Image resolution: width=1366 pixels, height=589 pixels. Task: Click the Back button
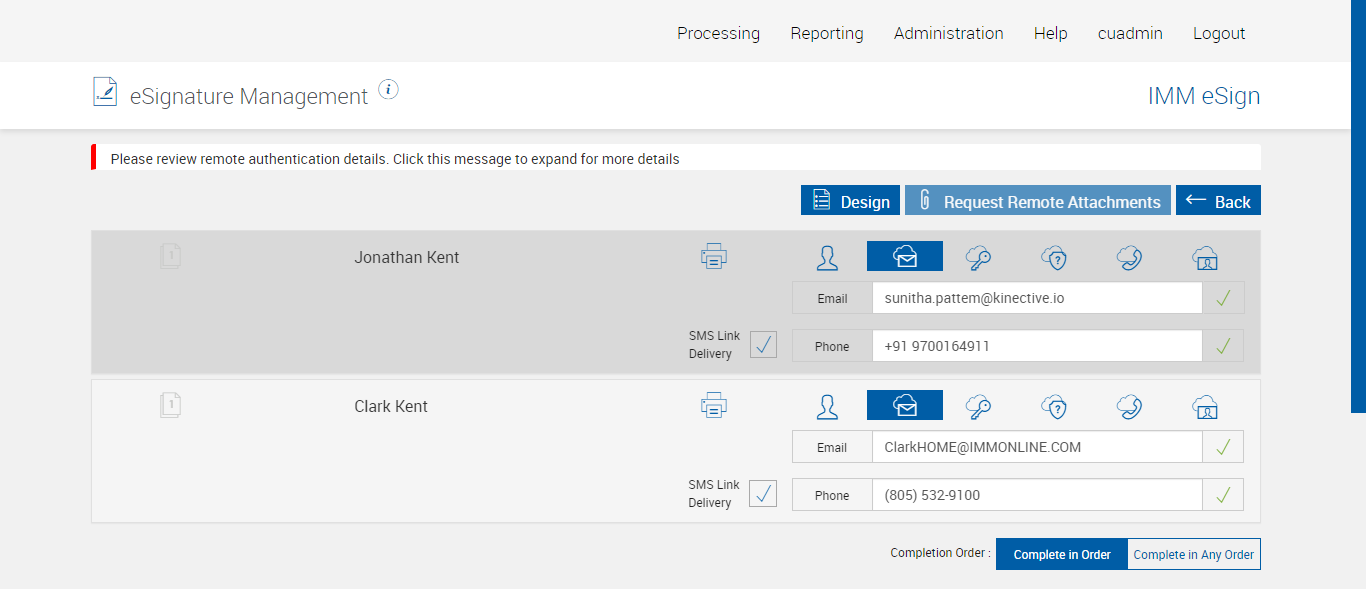1218,201
